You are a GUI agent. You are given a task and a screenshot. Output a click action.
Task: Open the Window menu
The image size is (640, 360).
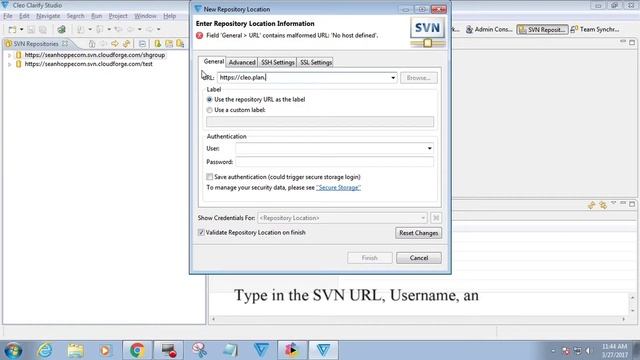pyautogui.click(x=145, y=16)
